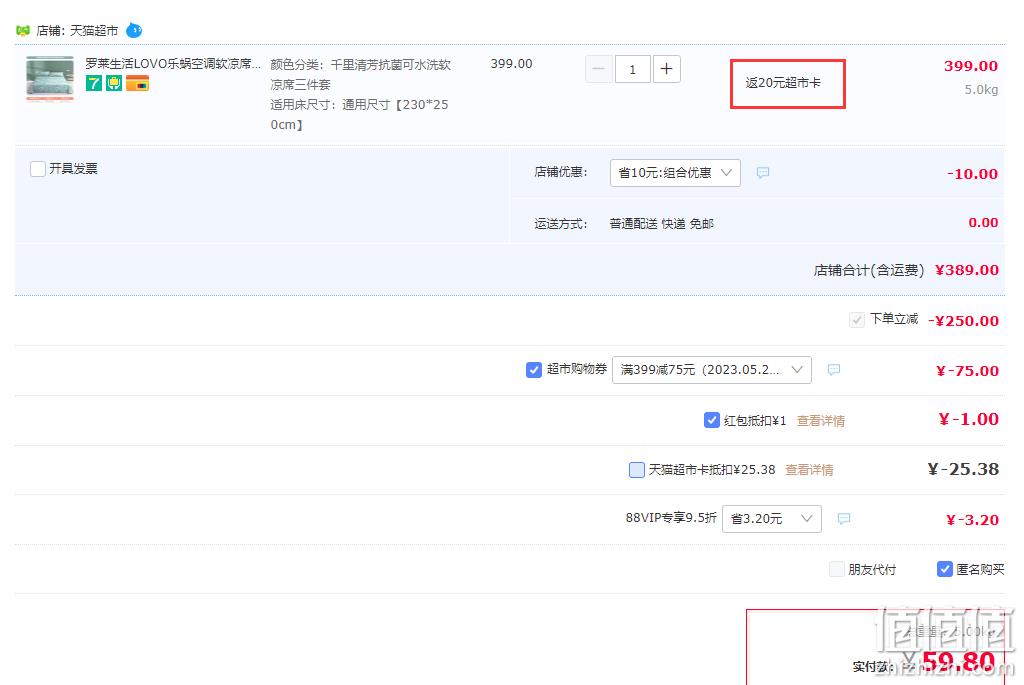Image resolution: width=1024 pixels, height=685 pixels.
Task: Click the 88VIP专享9.5折 label
Action: pyautogui.click(x=671, y=518)
